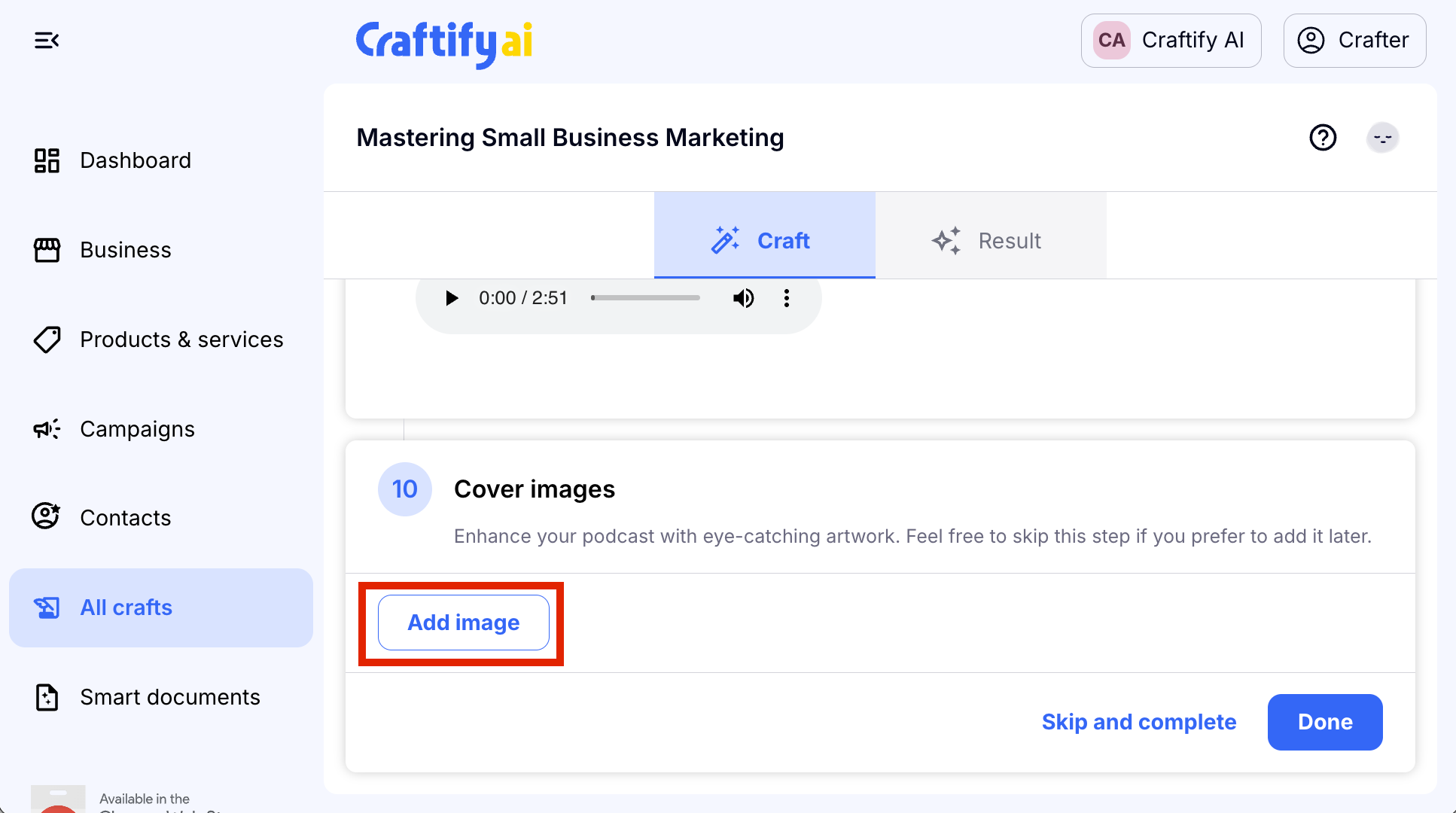Click the Business storefront icon
This screenshot has height=813, width=1456.
pos(47,250)
